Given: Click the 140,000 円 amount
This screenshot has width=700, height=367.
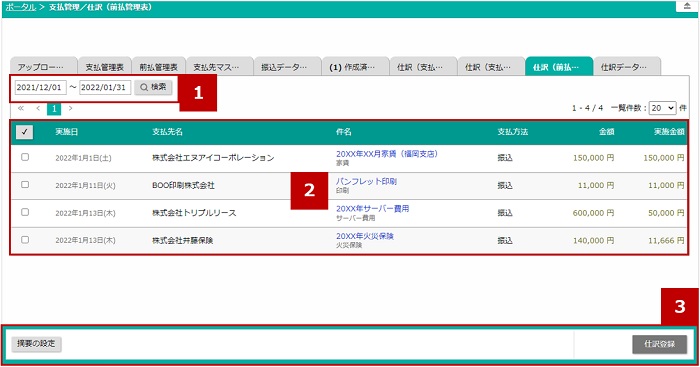Looking at the screenshot, I should 593,240.
